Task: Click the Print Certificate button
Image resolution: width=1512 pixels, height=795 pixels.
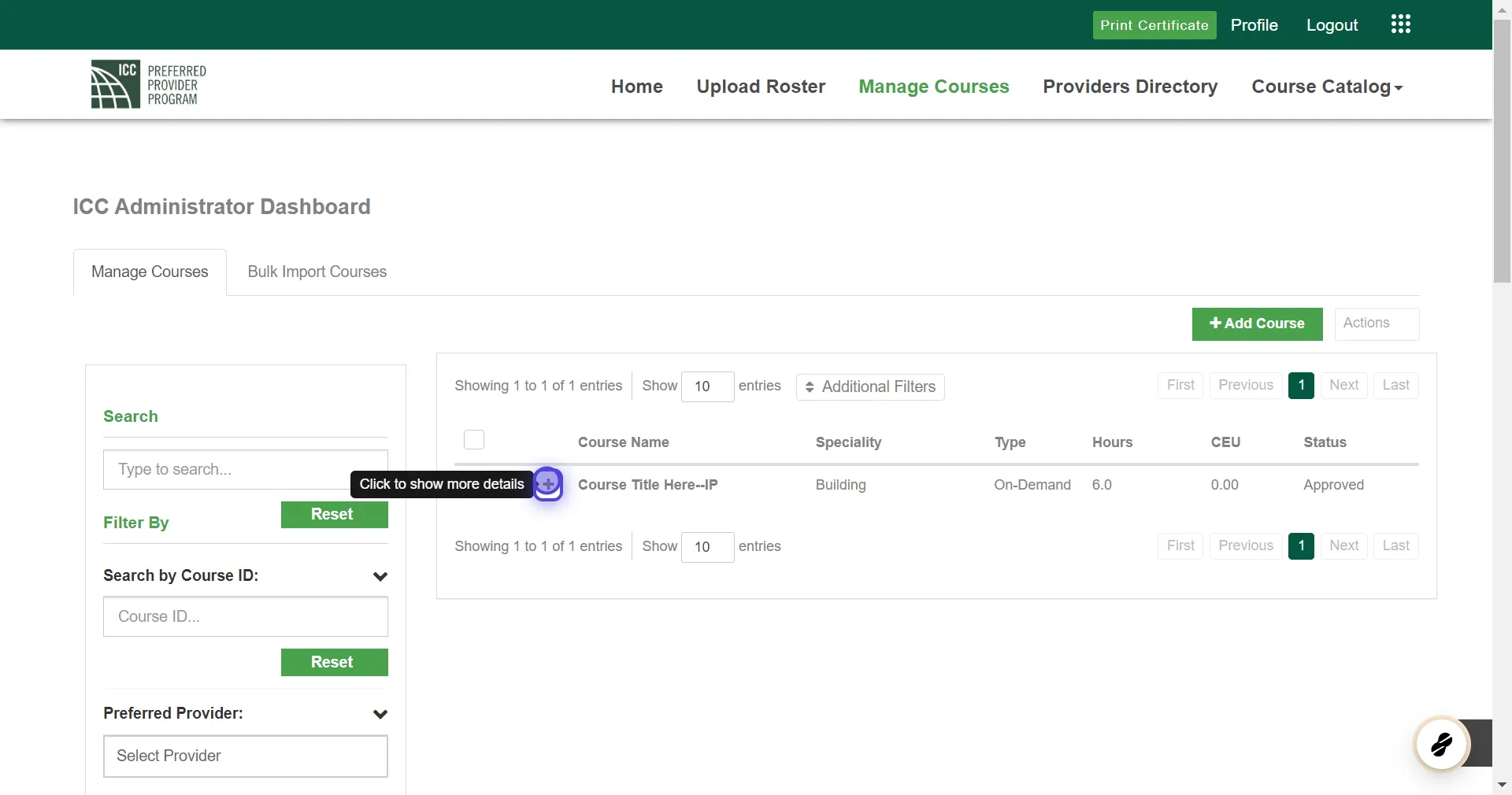Action: click(1154, 24)
